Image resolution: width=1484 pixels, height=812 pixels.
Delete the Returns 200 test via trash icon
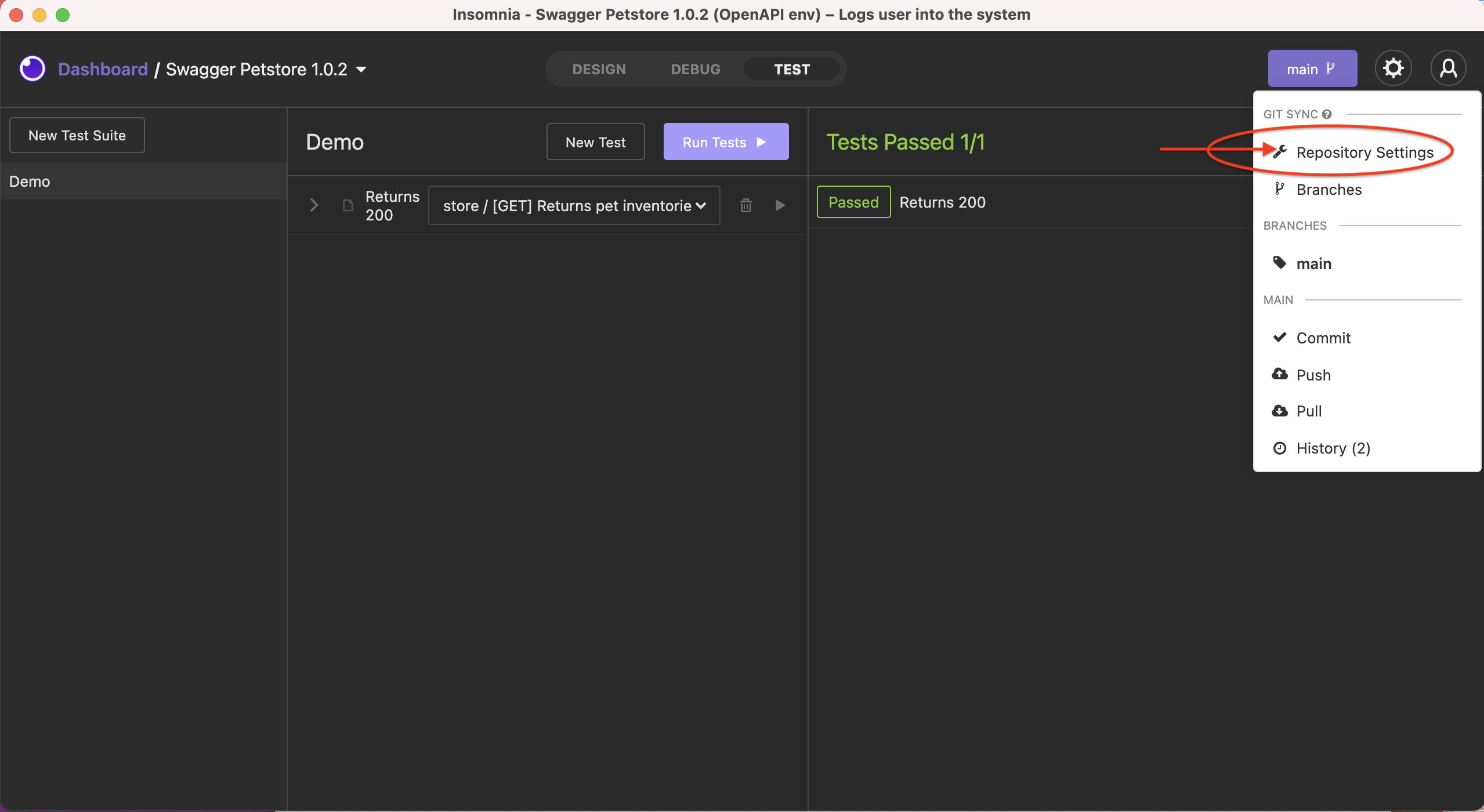point(745,205)
